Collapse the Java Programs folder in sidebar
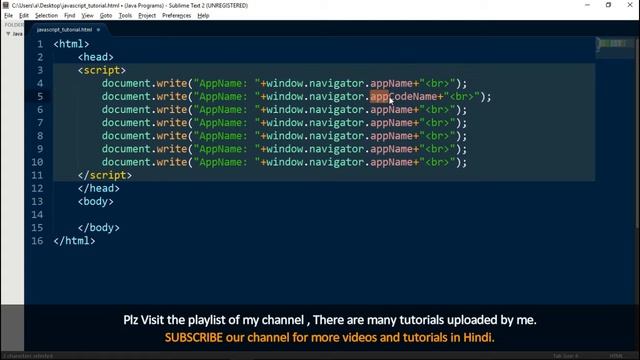Viewport: 640px width, 360px height. [8, 34]
